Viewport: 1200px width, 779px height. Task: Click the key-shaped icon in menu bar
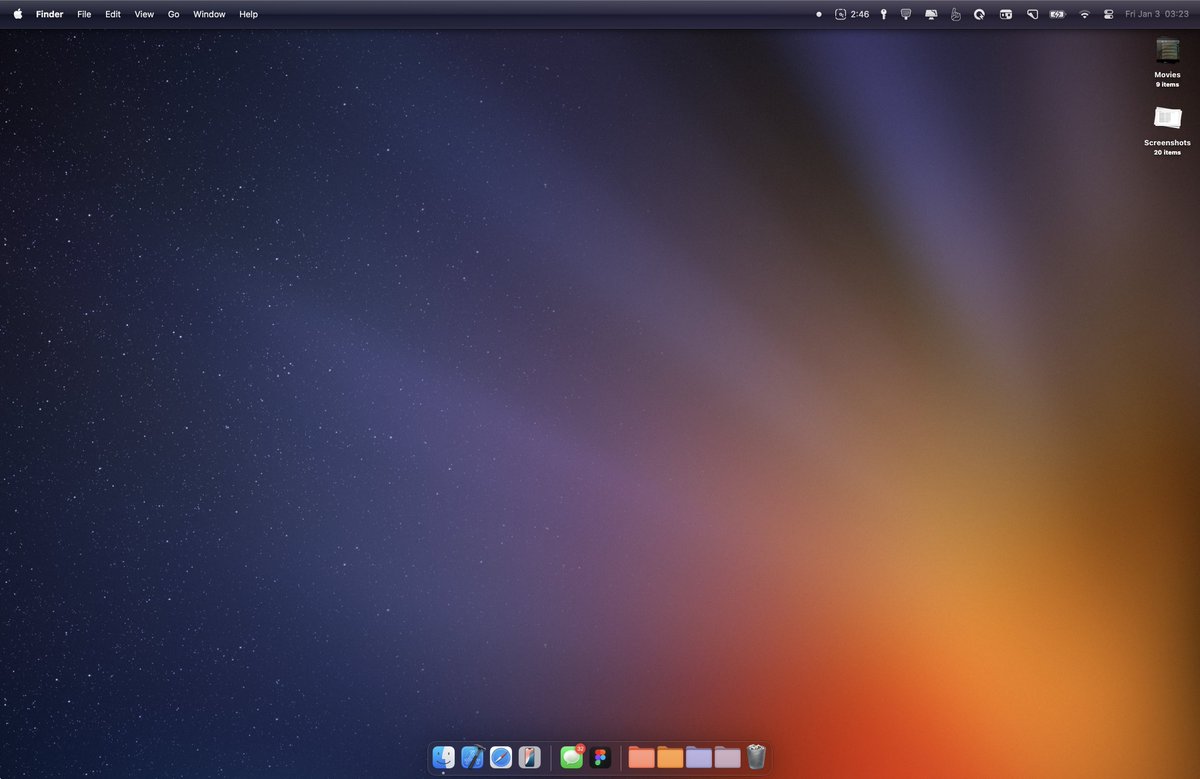click(883, 14)
